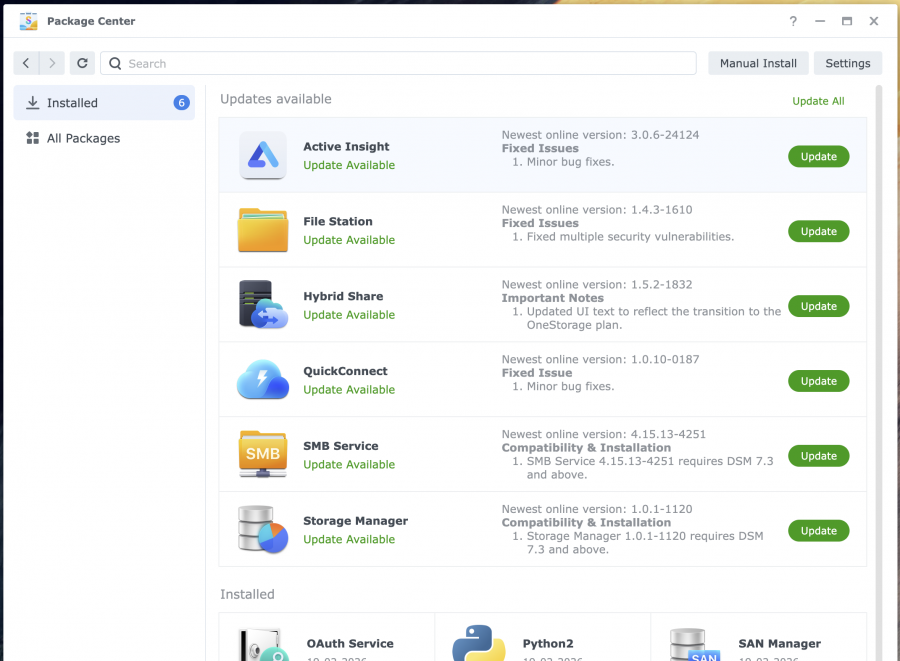Update QuickConnect package
This screenshot has width=900, height=661.
click(x=818, y=381)
